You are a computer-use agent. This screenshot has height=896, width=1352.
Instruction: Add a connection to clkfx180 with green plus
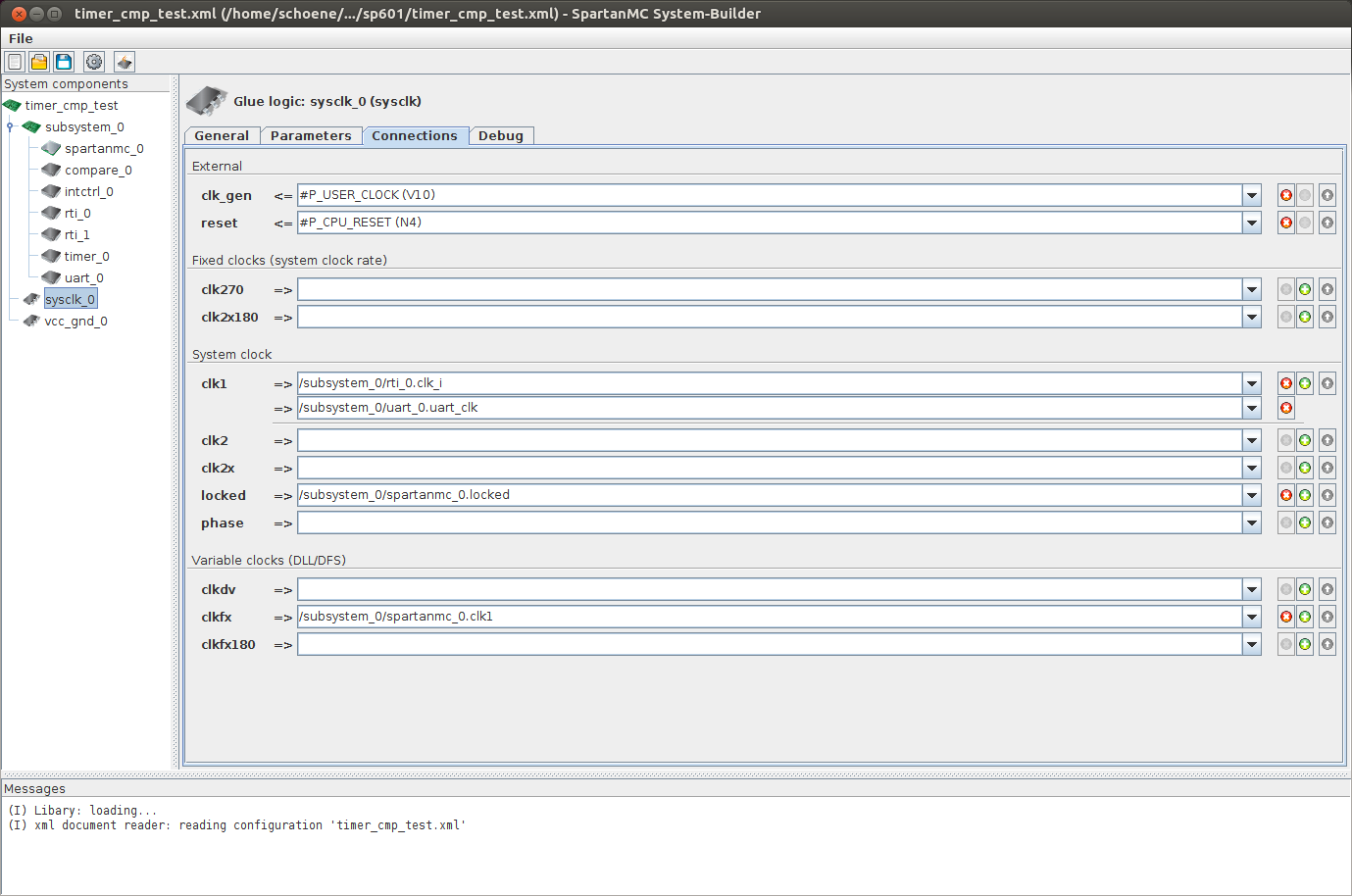(x=1305, y=644)
